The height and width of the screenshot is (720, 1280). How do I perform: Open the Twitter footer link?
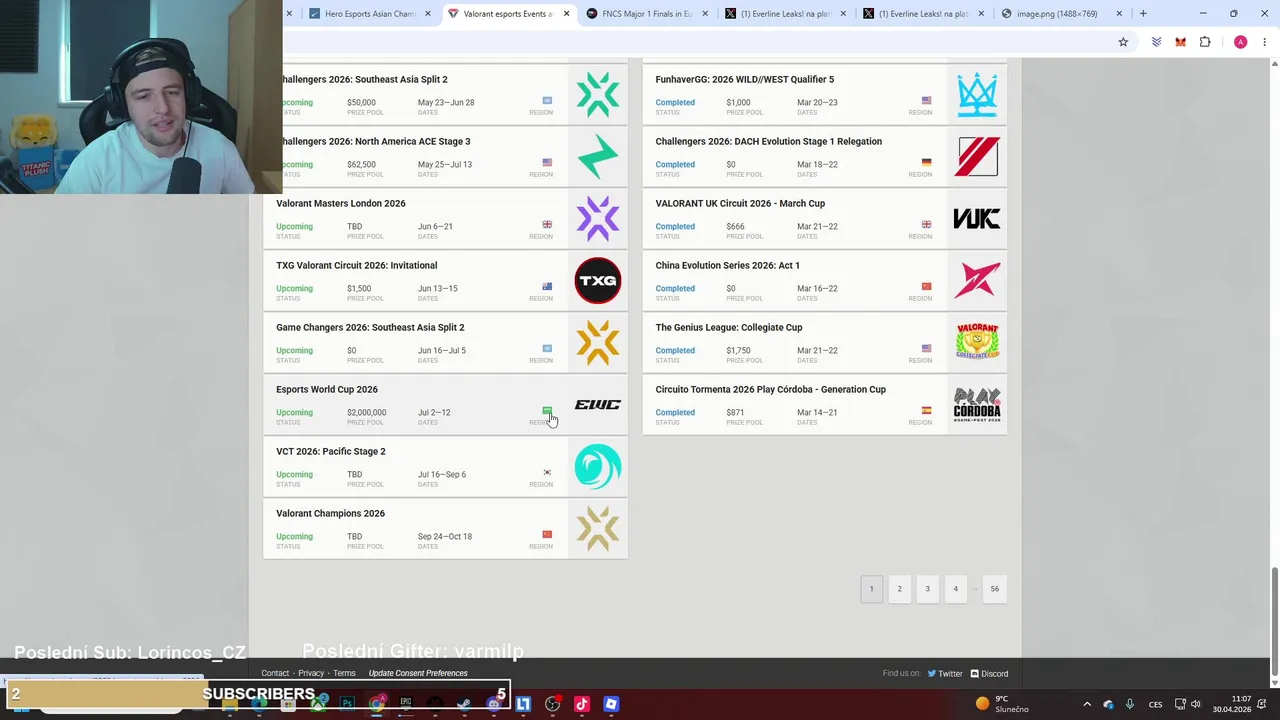[944, 674]
